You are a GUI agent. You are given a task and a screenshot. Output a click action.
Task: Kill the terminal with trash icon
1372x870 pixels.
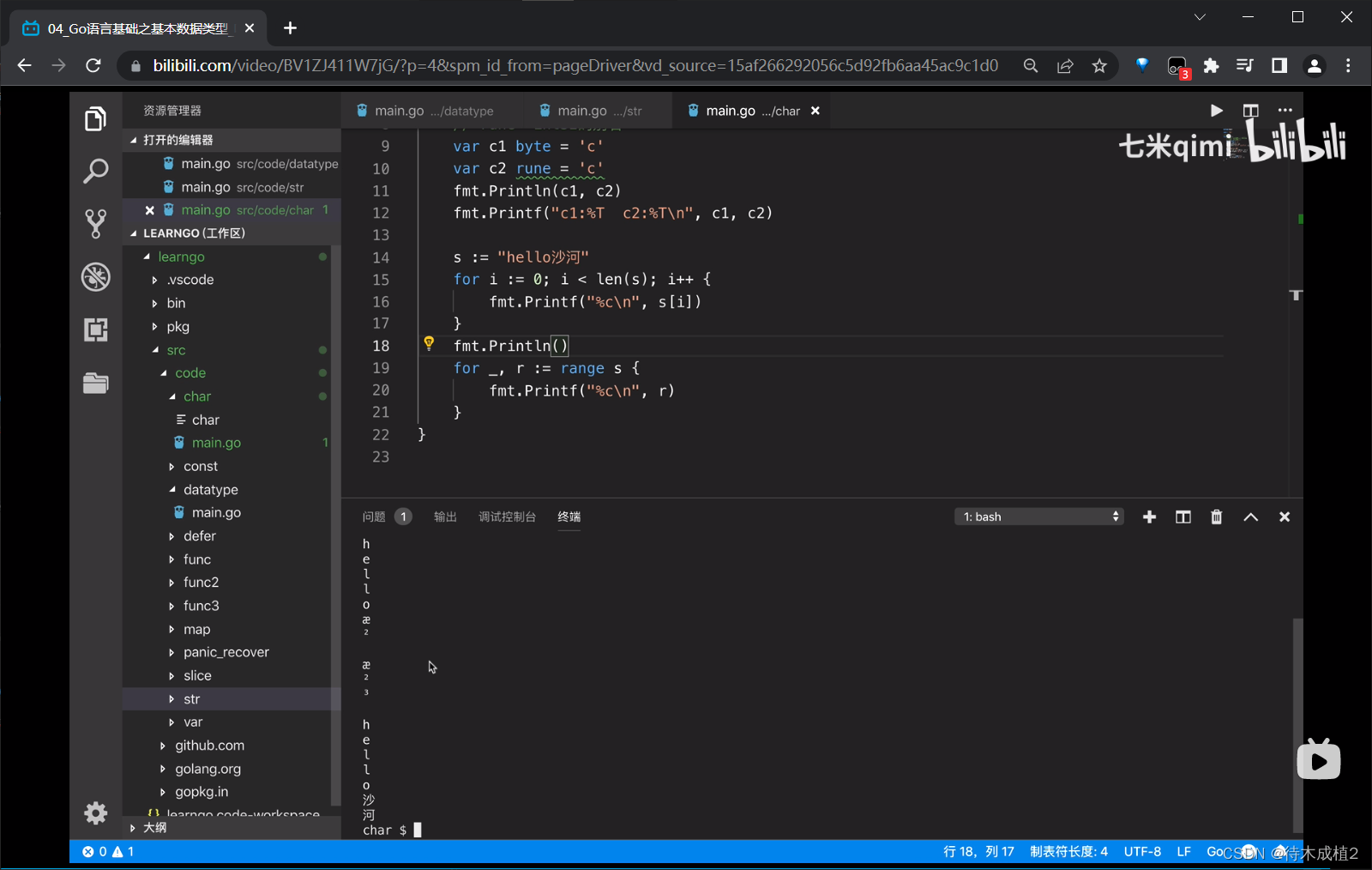click(1216, 517)
